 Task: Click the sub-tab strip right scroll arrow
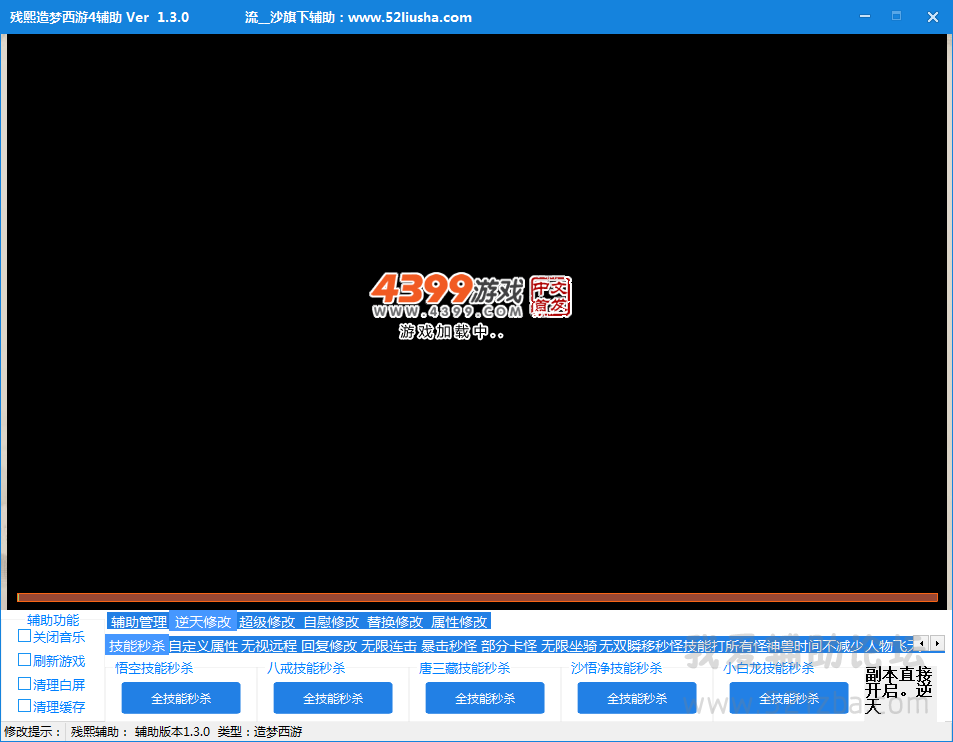(937, 642)
